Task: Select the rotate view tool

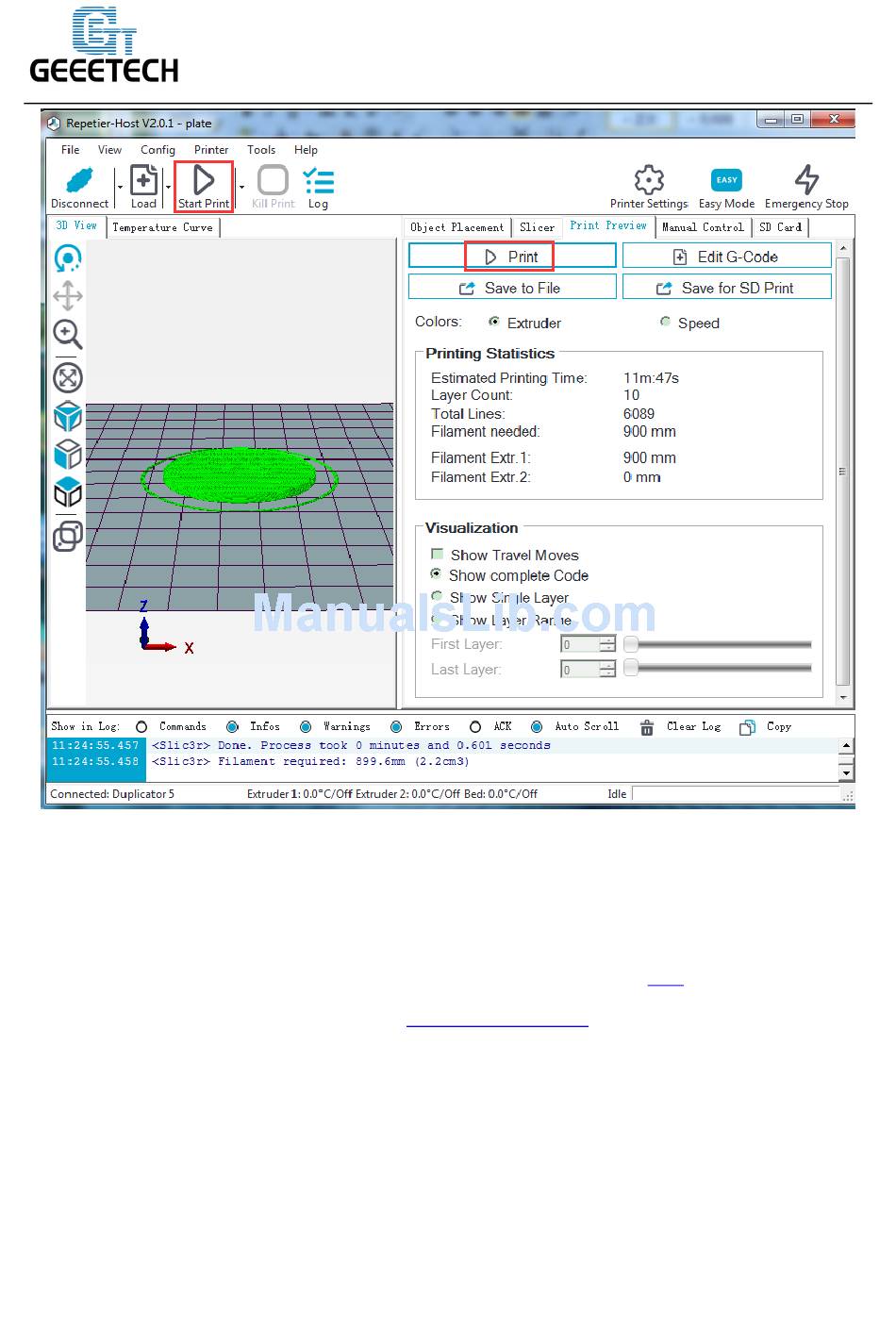Action: click(x=68, y=257)
